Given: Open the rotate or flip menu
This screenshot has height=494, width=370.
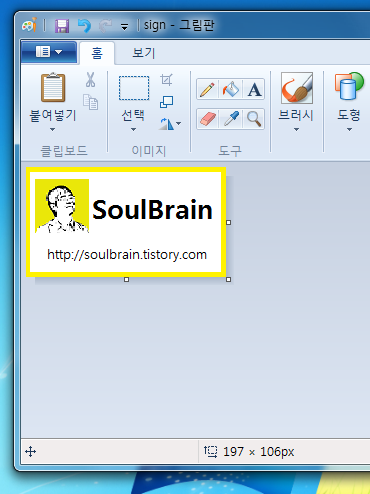Looking at the screenshot, I should coord(170,124).
